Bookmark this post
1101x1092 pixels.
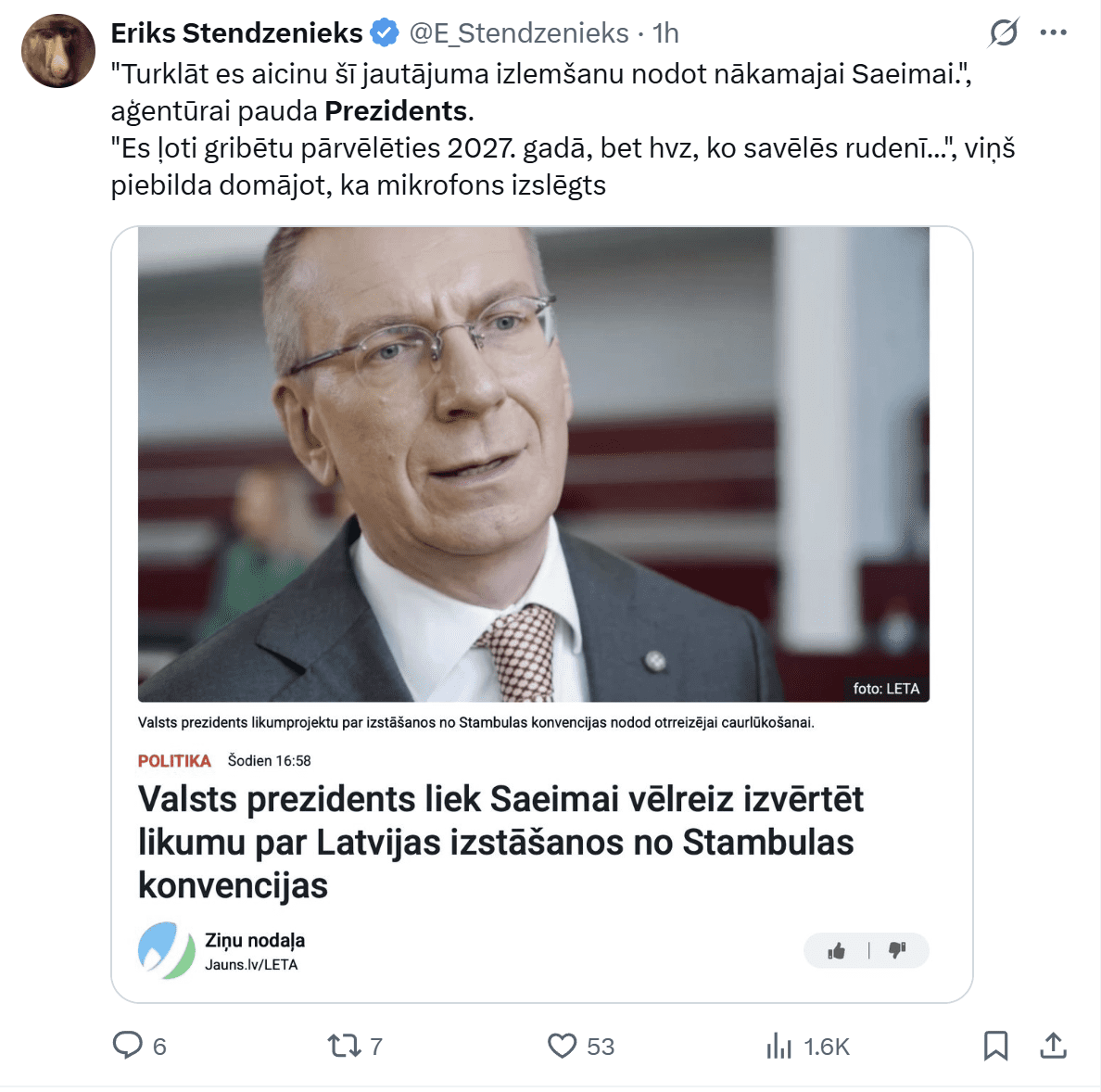pos(995,1046)
